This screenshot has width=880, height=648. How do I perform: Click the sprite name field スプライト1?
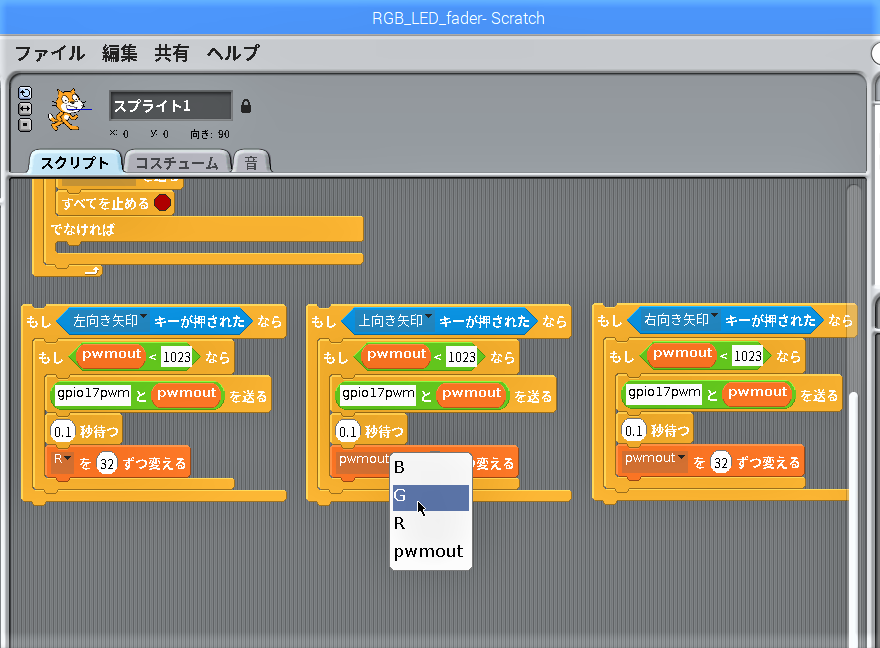coord(170,106)
